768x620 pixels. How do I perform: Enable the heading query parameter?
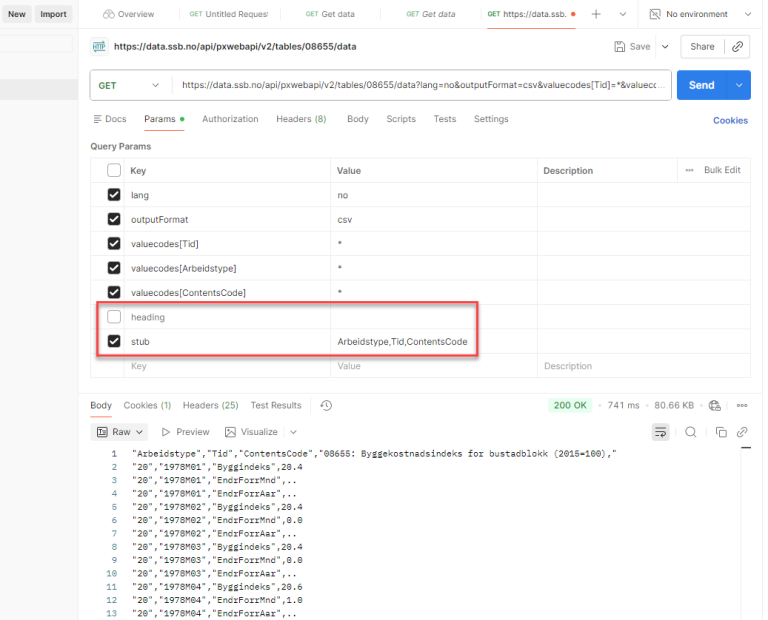click(x=114, y=317)
